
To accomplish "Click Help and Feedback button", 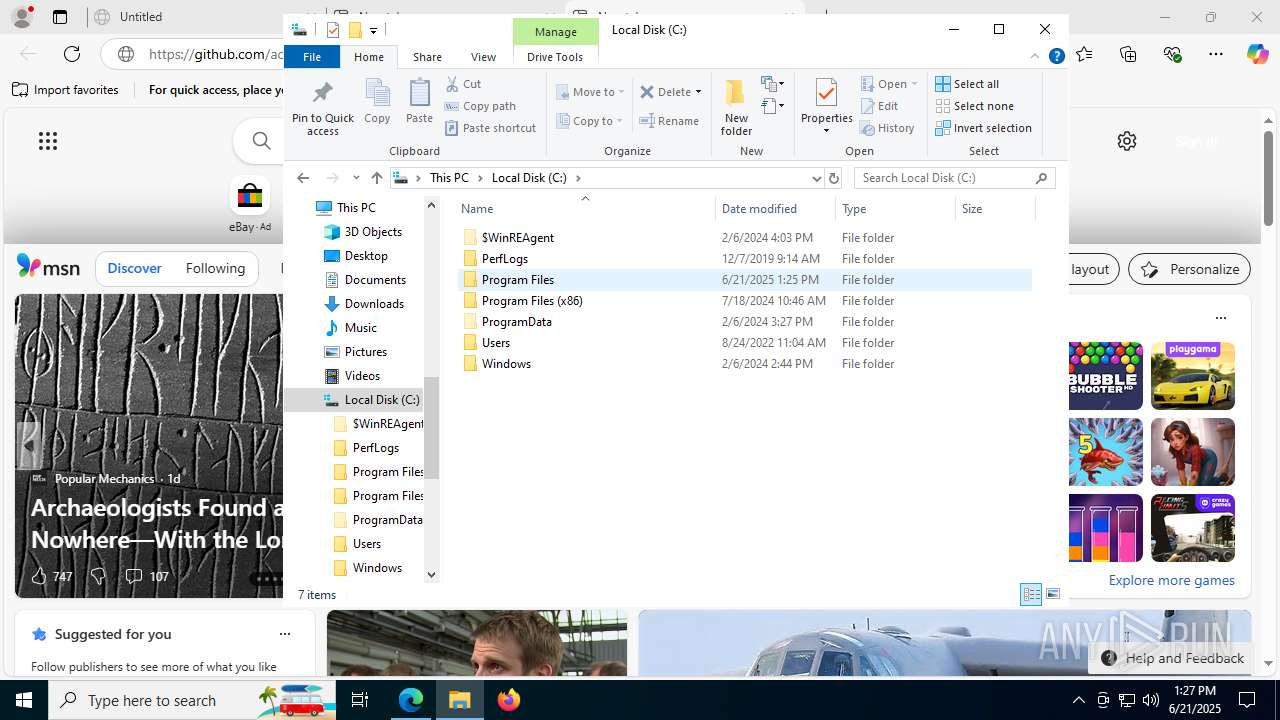I will coord(1172,658).
